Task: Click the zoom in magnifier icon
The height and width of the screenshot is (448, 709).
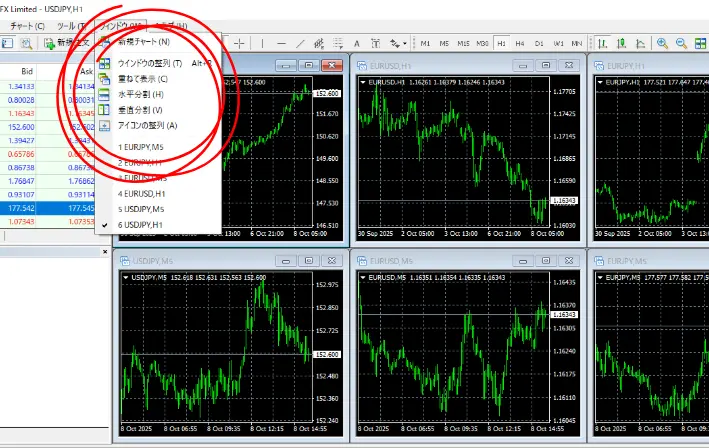Action: tap(663, 43)
